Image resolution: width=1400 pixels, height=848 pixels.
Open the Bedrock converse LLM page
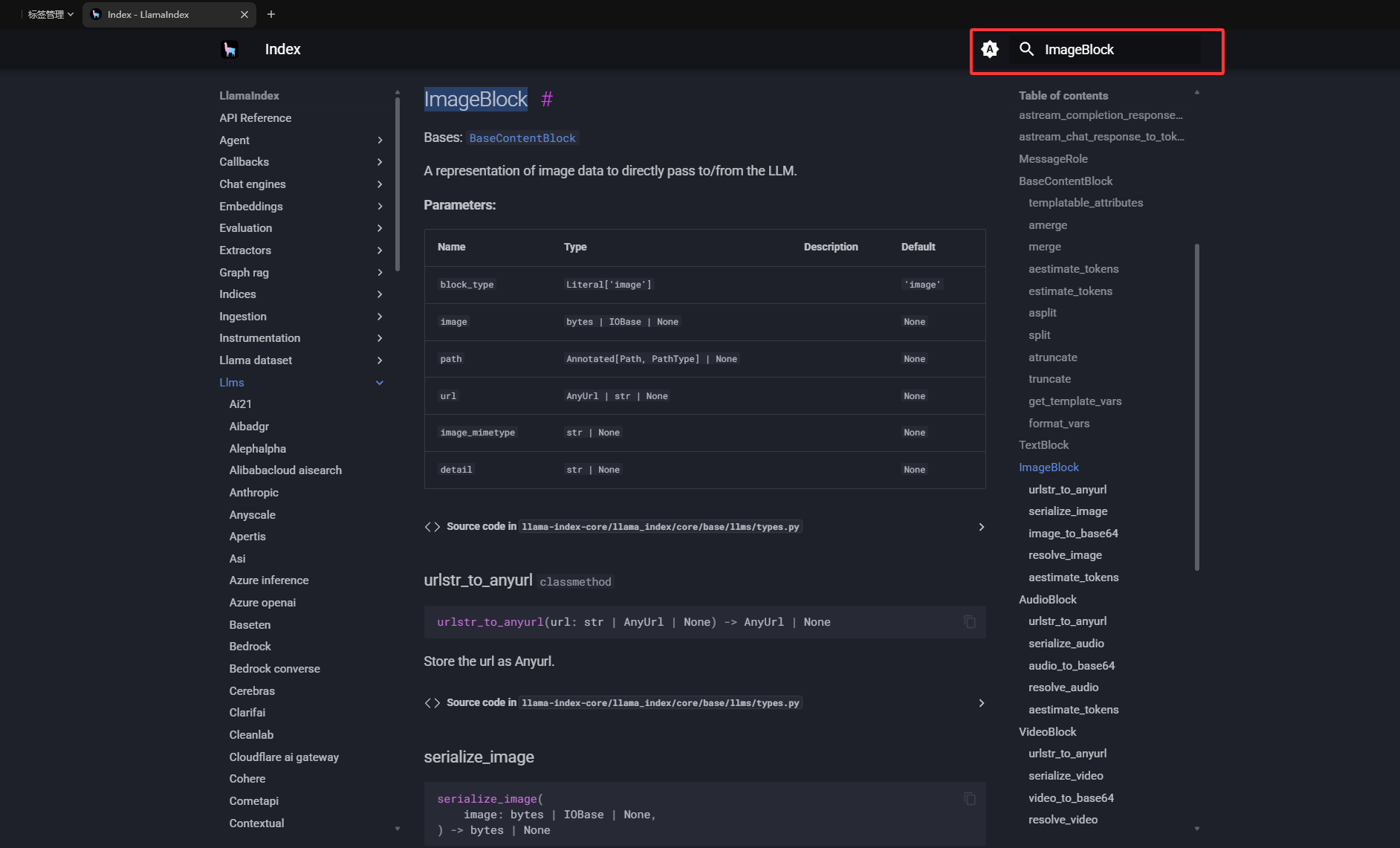click(274, 669)
